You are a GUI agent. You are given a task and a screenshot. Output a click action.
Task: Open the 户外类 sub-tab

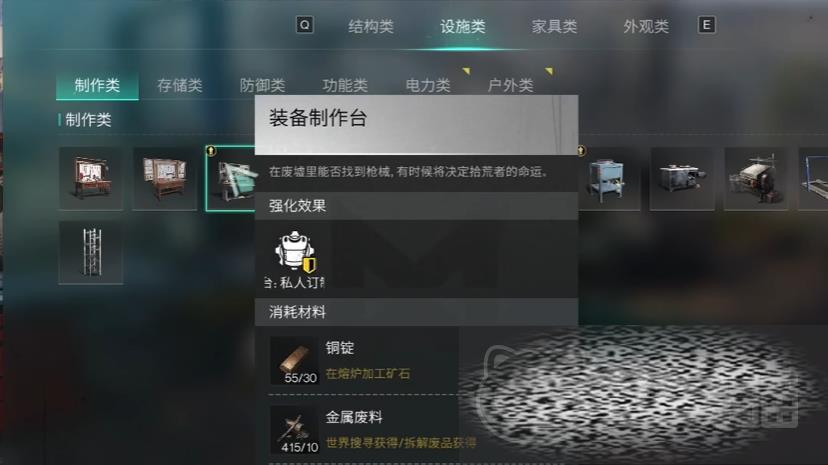point(510,86)
